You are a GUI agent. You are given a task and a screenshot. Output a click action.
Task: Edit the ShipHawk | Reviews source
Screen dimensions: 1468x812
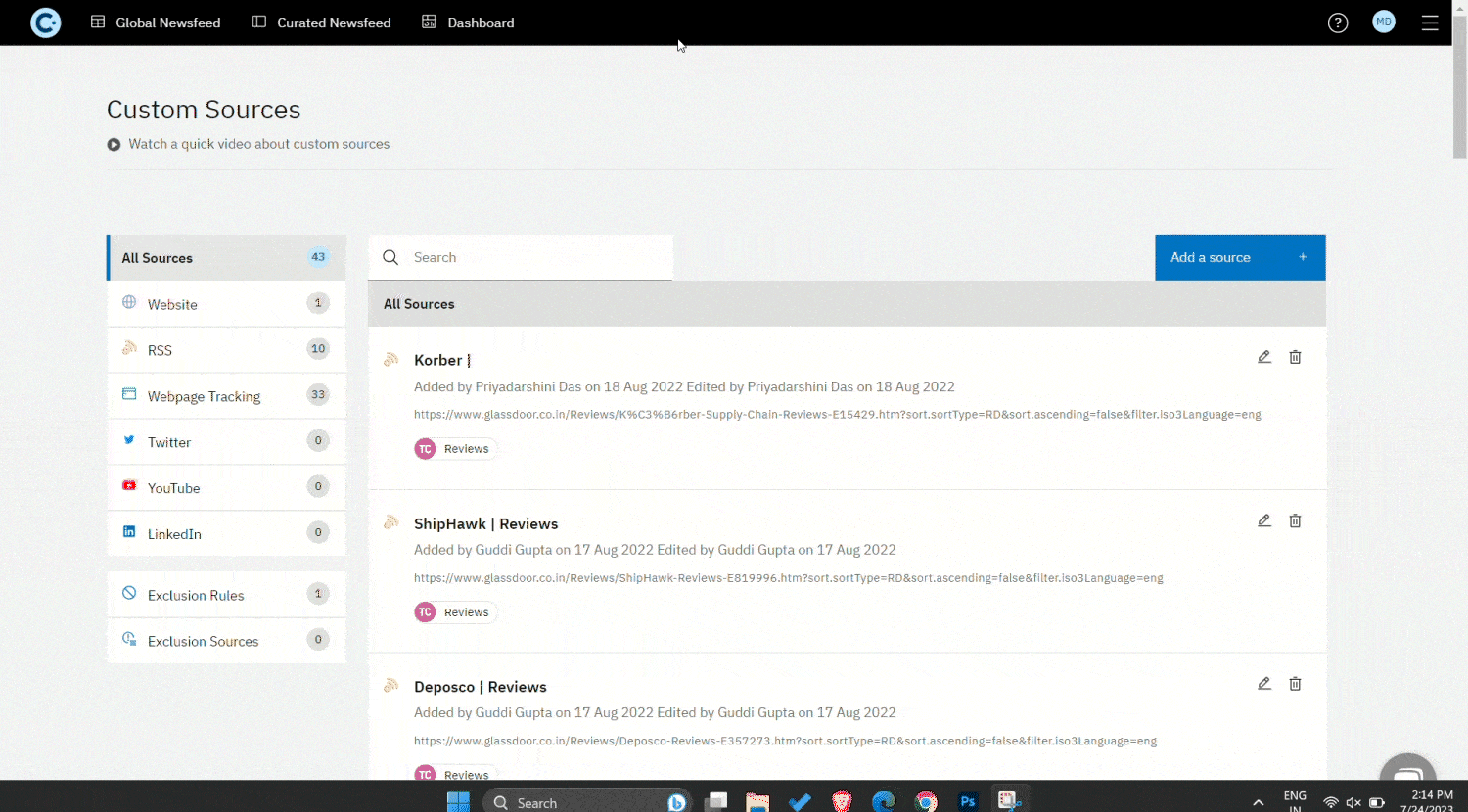[1264, 520]
